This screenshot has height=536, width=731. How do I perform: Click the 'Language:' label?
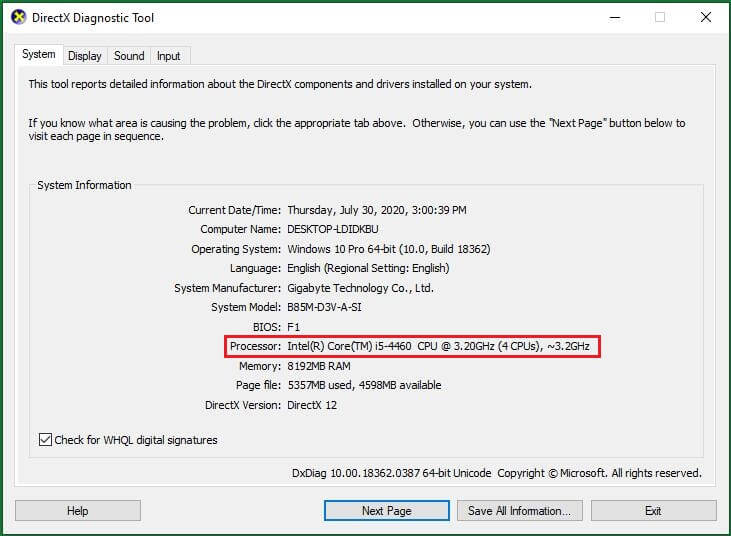(x=255, y=268)
